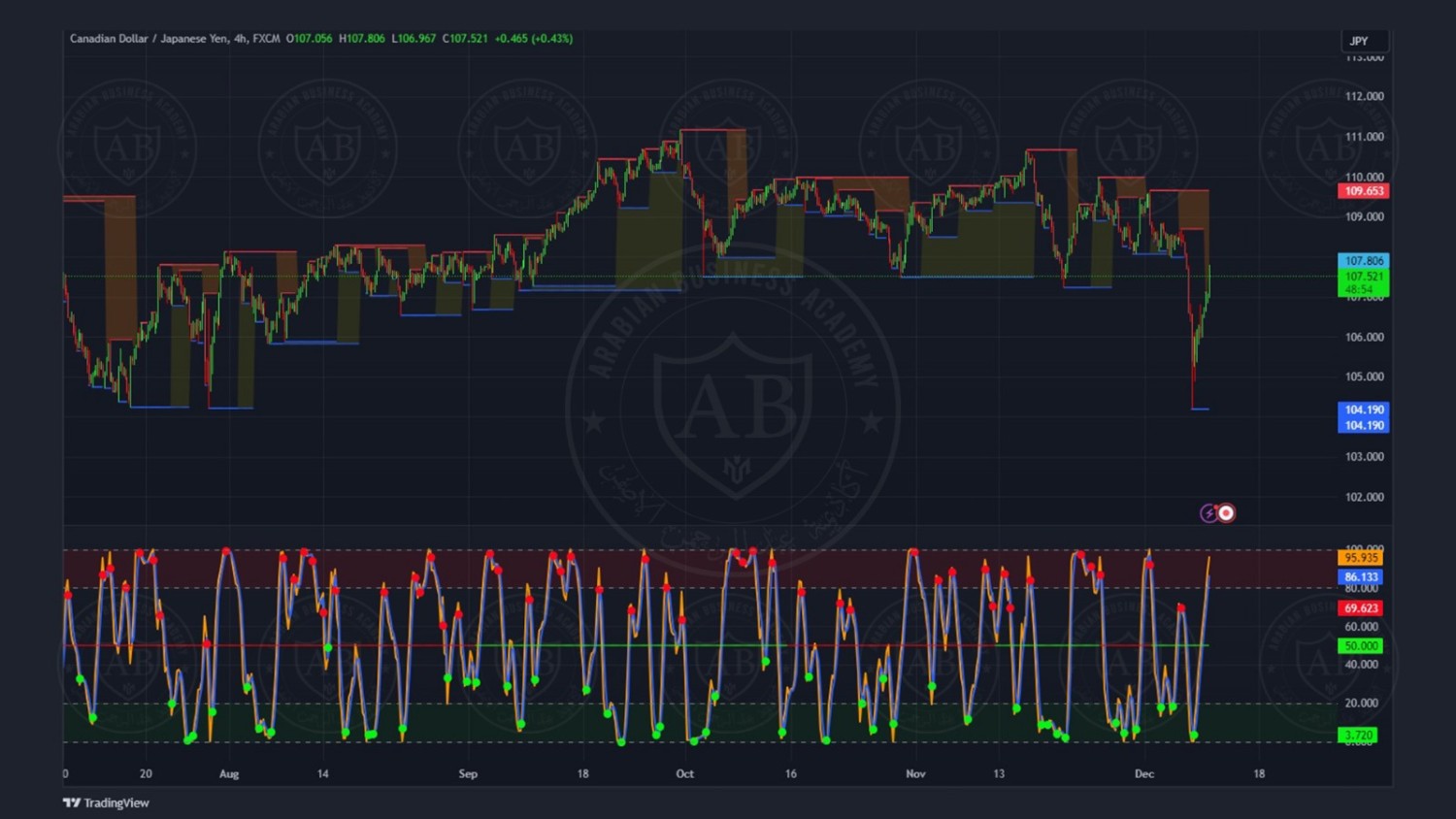1456x819 pixels.
Task: Click the blue 86.133 oscillator value label
Action: (x=1361, y=577)
